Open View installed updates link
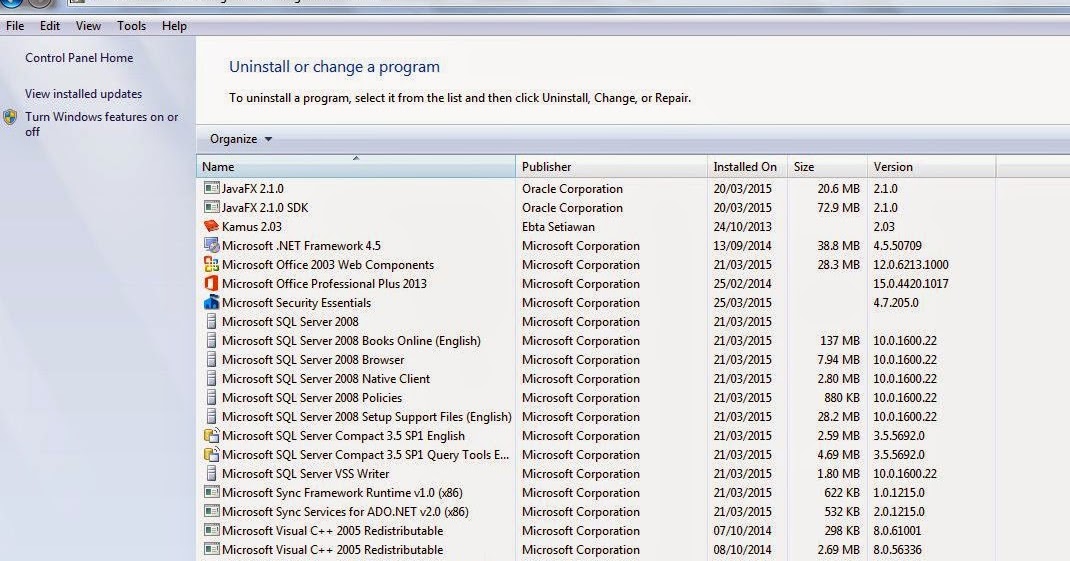Screen dimensions: 1070x561 [84, 94]
